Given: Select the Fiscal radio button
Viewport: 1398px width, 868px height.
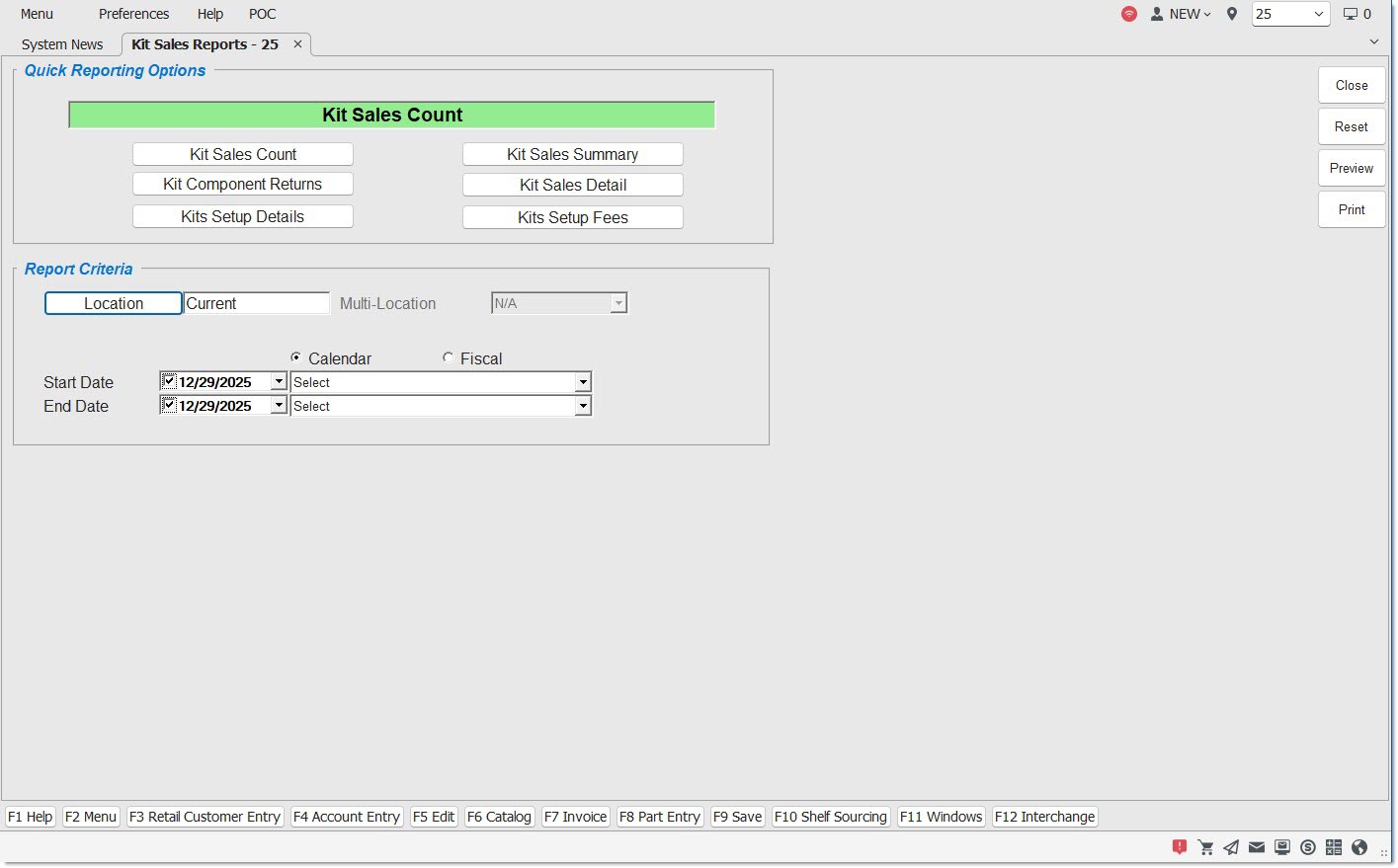Looking at the screenshot, I should (449, 358).
